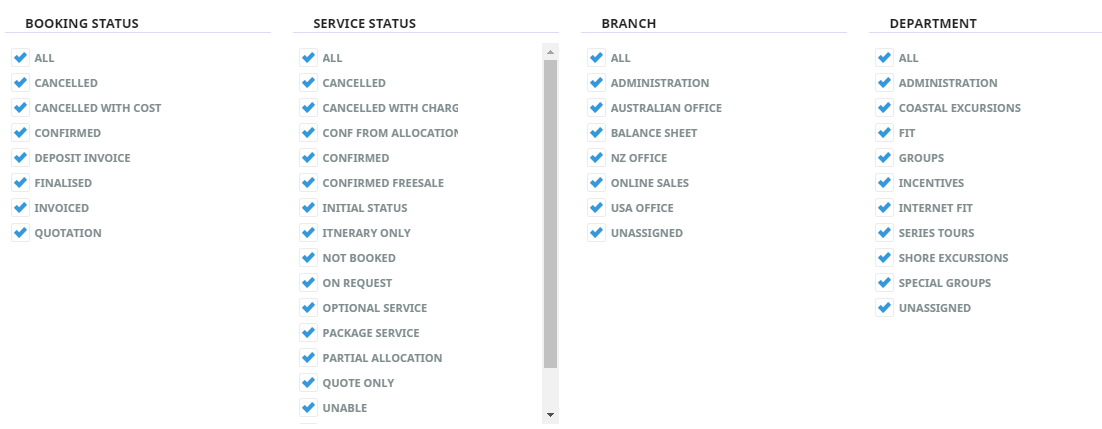The width and height of the screenshot is (1102, 429).
Task: Click the Service Status scrollbar thumb
Action: tap(550, 214)
